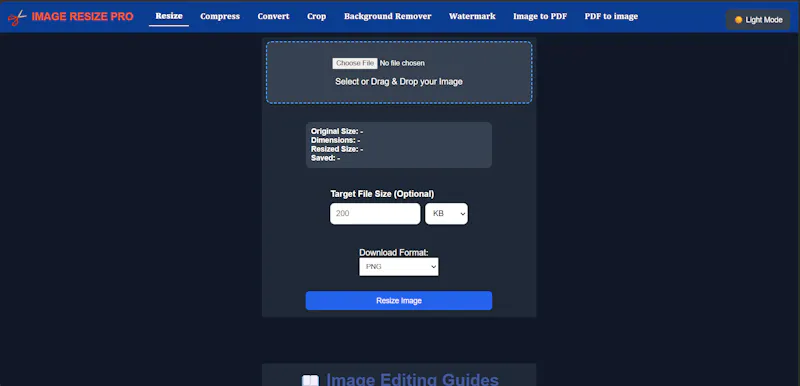Image resolution: width=800 pixels, height=386 pixels.
Task: Go to the Convert tab
Action: point(273,16)
